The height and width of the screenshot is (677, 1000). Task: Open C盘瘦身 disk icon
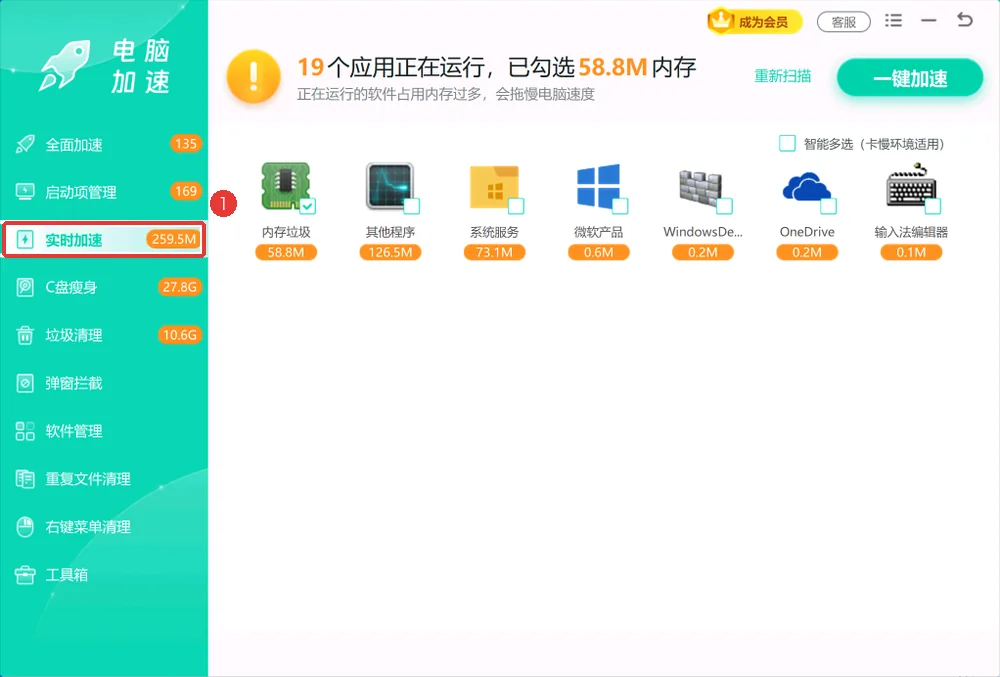click(x=25, y=288)
